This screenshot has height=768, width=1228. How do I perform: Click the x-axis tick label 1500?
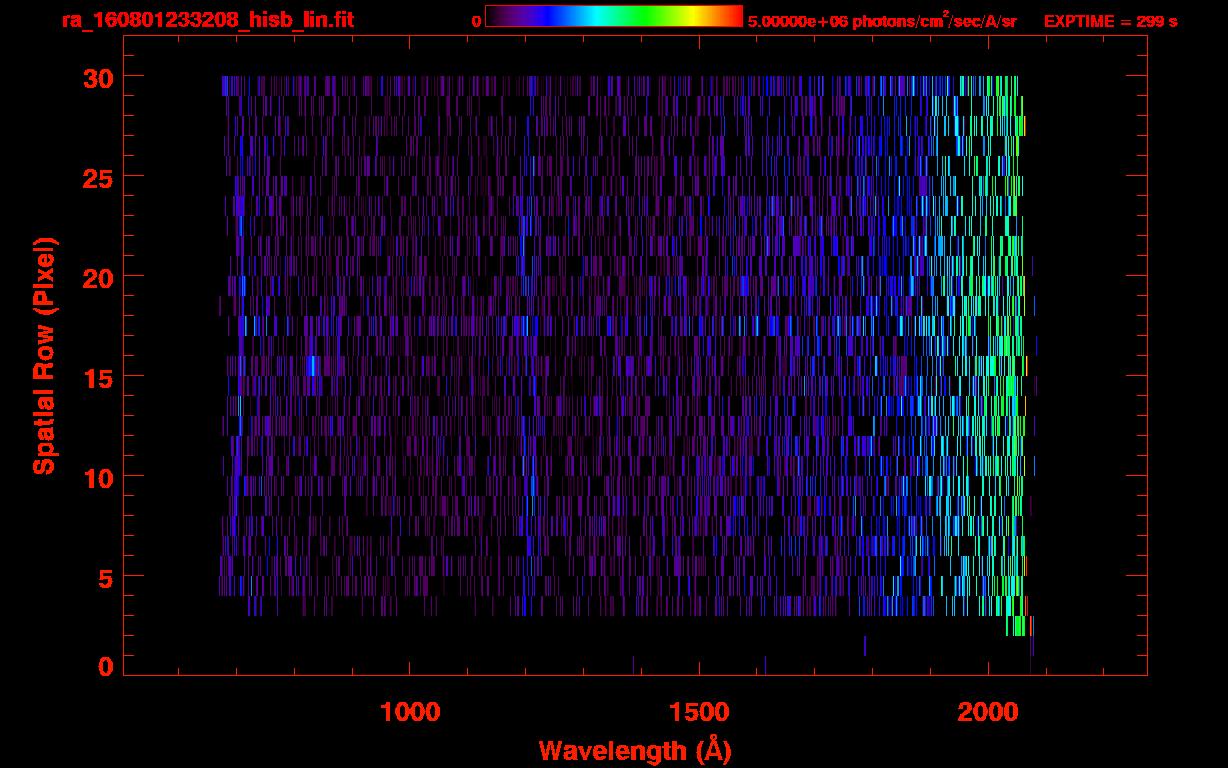(x=699, y=712)
